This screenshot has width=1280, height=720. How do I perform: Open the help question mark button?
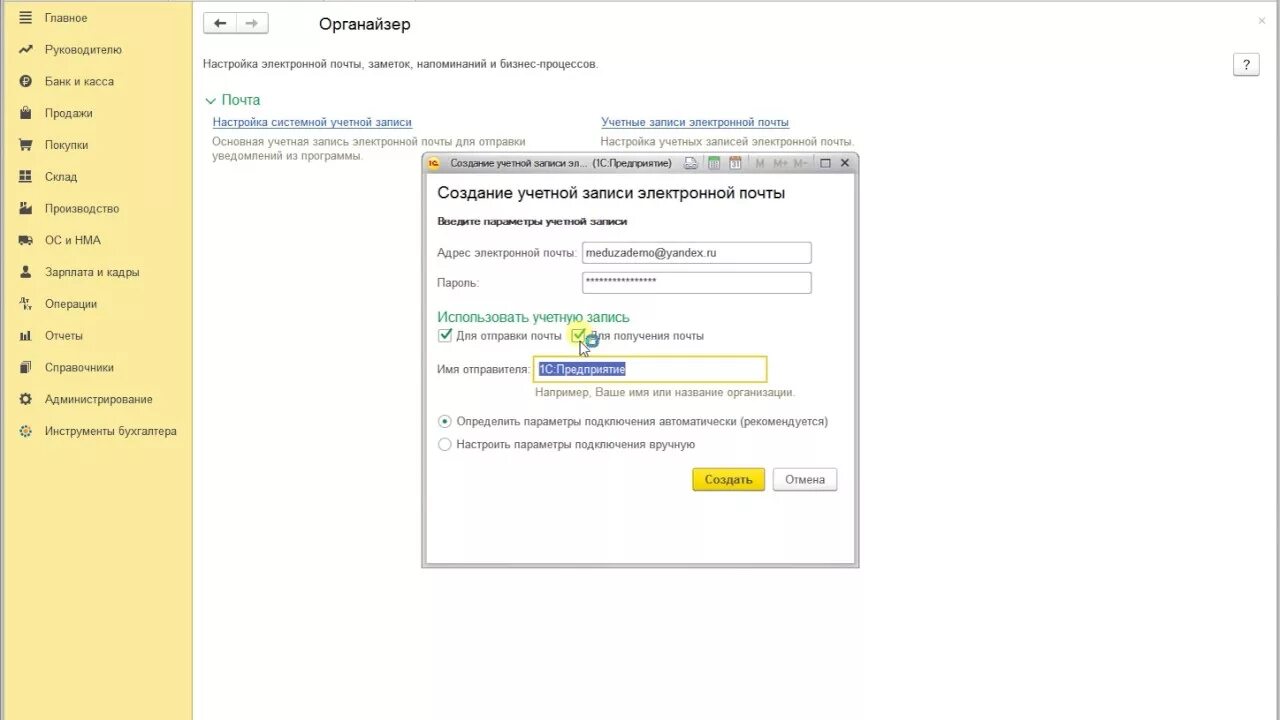(x=1246, y=65)
